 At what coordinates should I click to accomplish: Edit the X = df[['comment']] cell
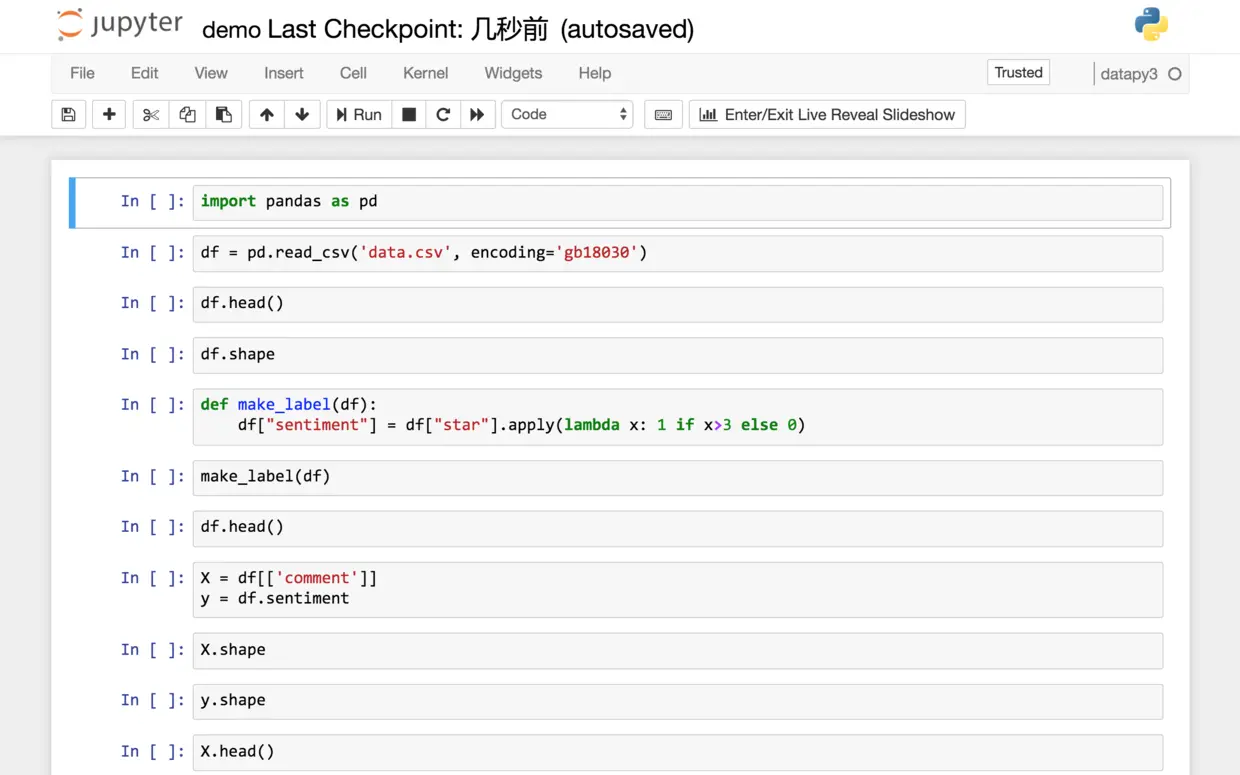click(x=677, y=589)
